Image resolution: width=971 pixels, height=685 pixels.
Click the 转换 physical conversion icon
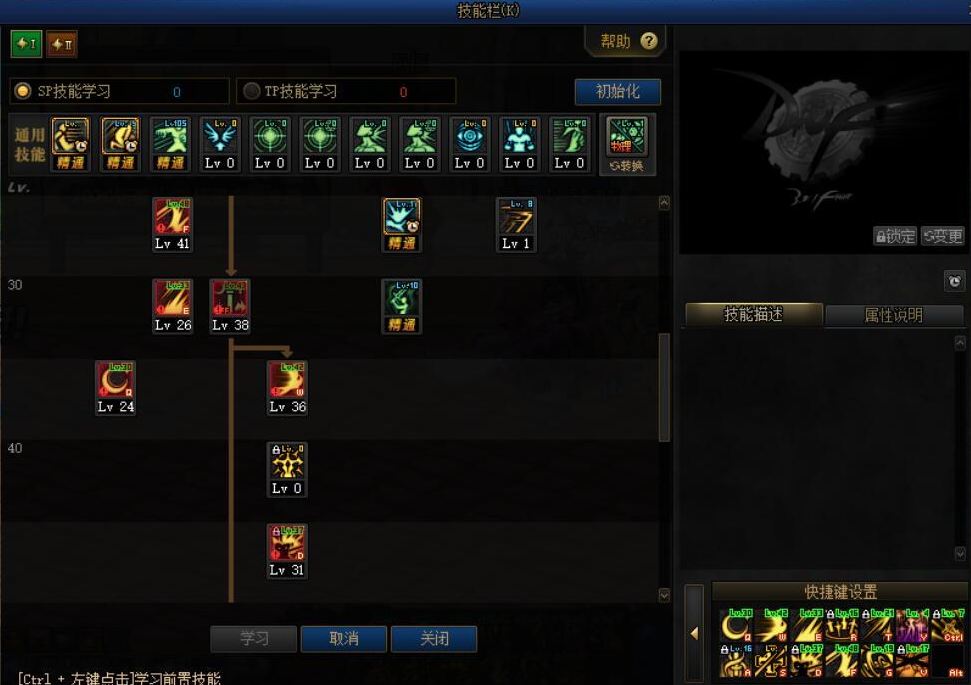(627, 144)
